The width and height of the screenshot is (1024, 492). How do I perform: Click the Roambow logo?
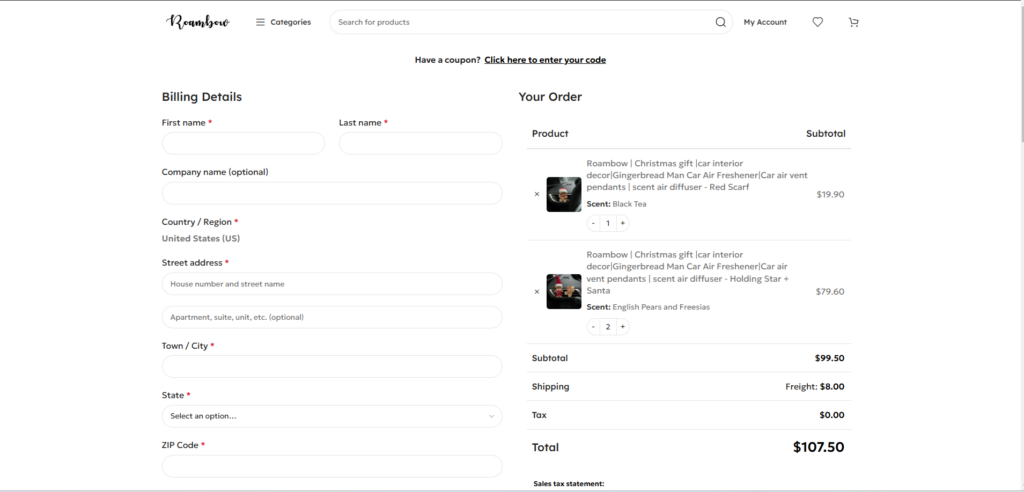198,22
